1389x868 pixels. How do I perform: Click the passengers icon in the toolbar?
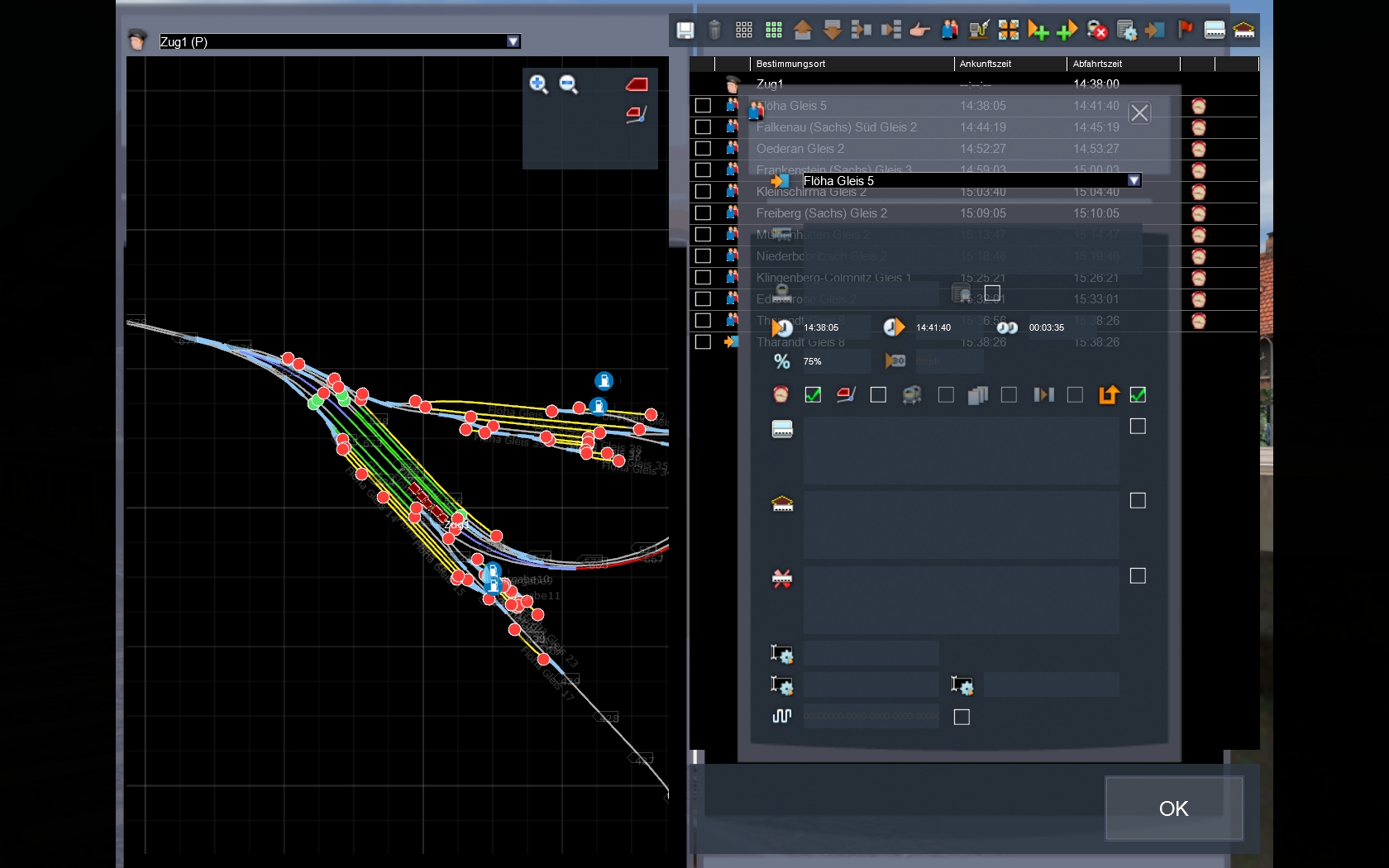pos(949,31)
